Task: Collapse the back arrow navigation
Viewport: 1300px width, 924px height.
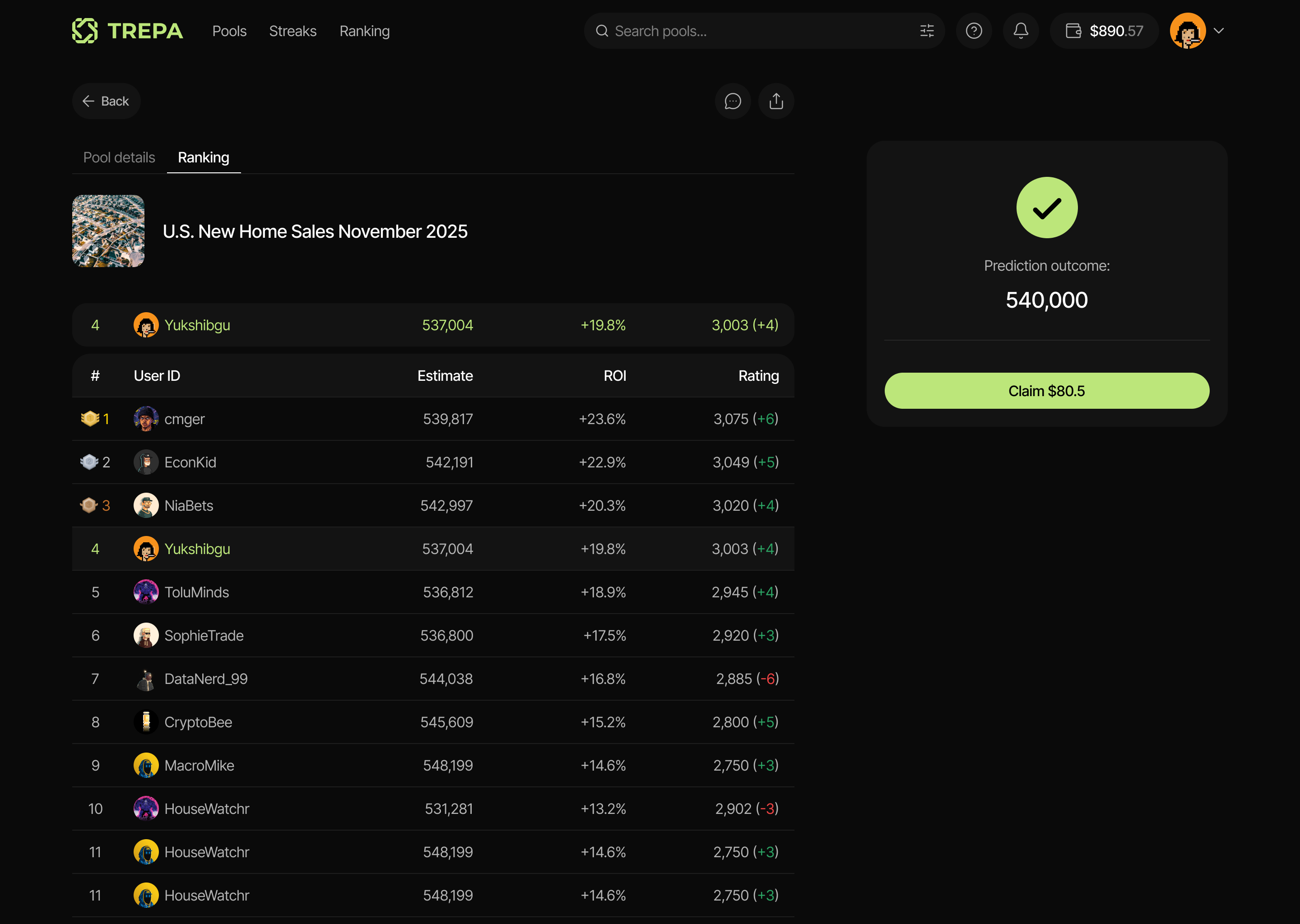Action: click(x=89, y=101)
